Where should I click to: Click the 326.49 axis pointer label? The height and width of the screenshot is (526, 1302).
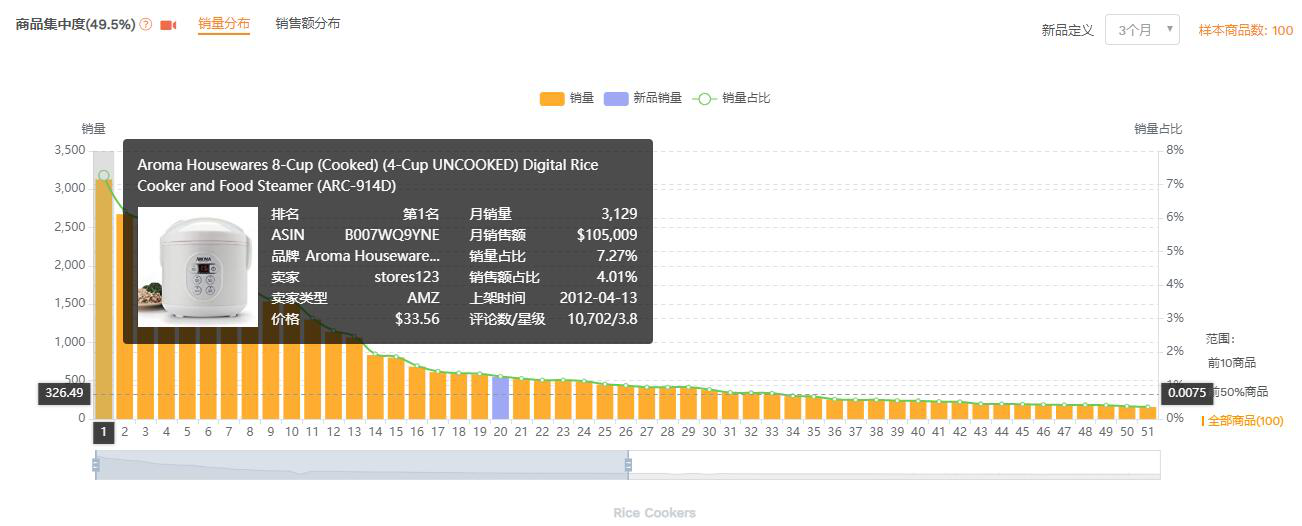tap(64, 393)
